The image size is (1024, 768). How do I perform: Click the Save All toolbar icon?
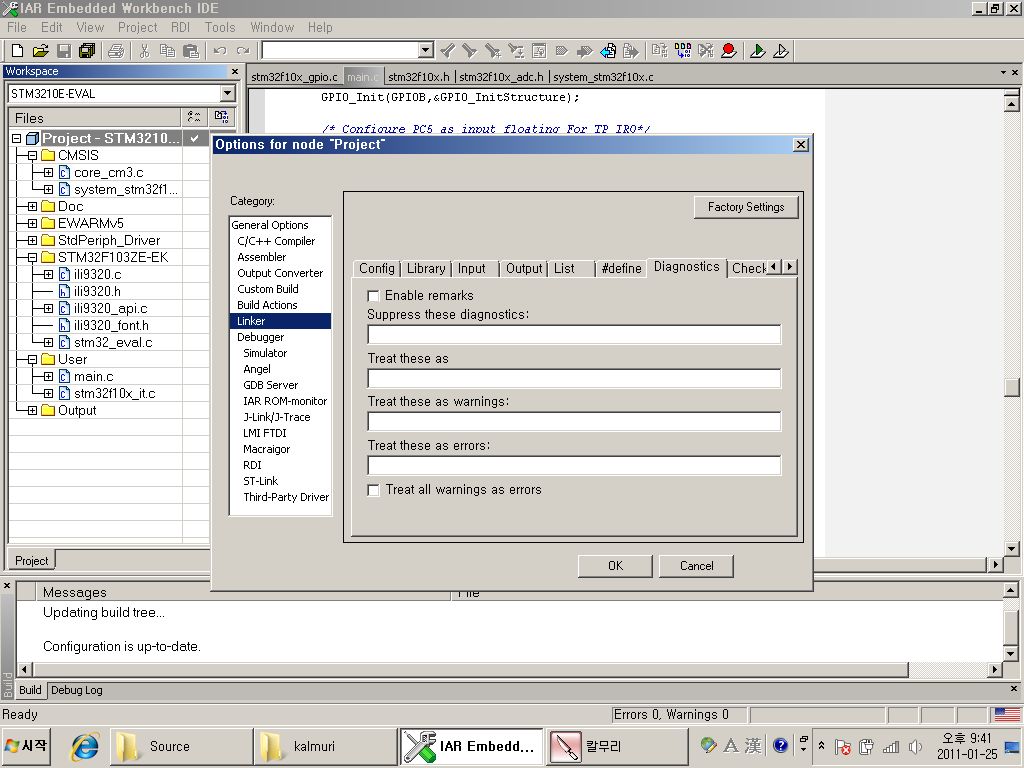pyautogui.click(x=87, y=50)
